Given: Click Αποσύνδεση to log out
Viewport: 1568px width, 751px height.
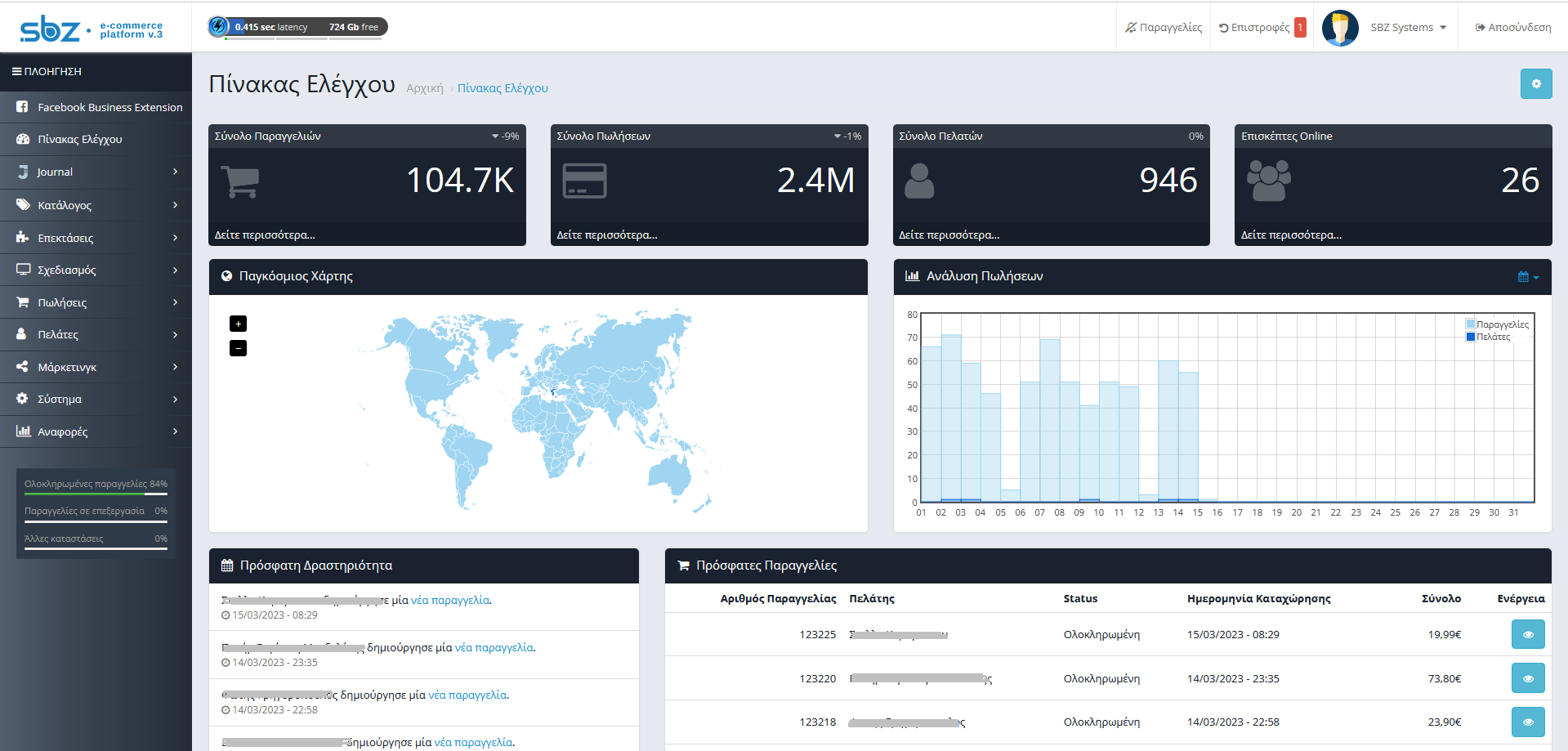Looking at the screenshot, I should 1512,28.
